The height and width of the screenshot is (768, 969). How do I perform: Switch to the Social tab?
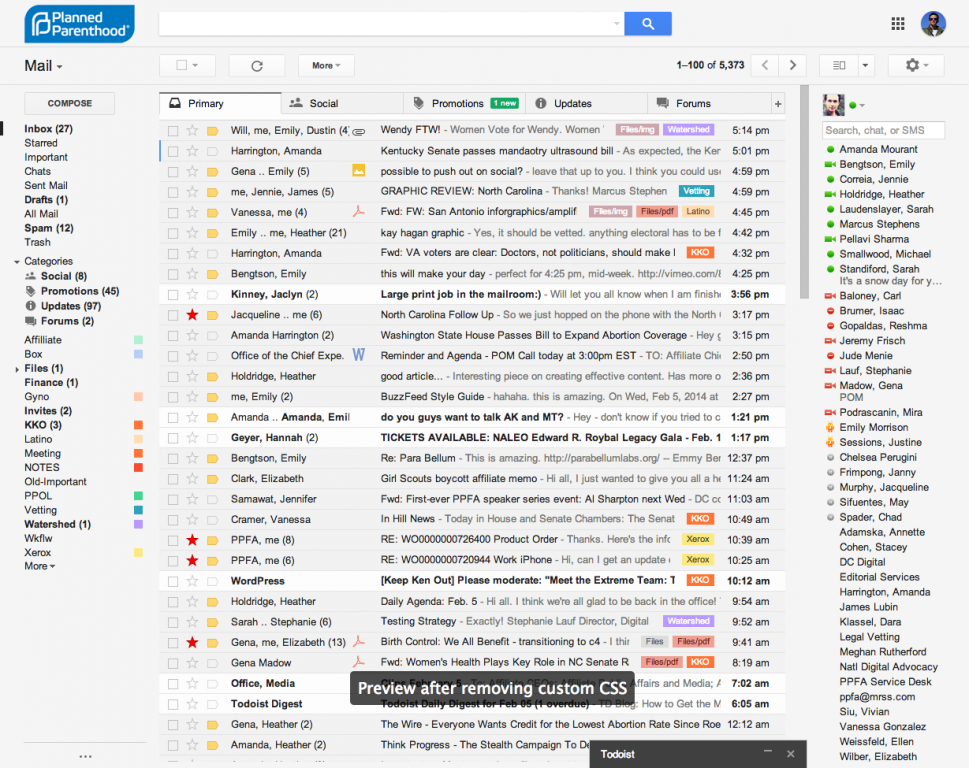pos(342,104)
